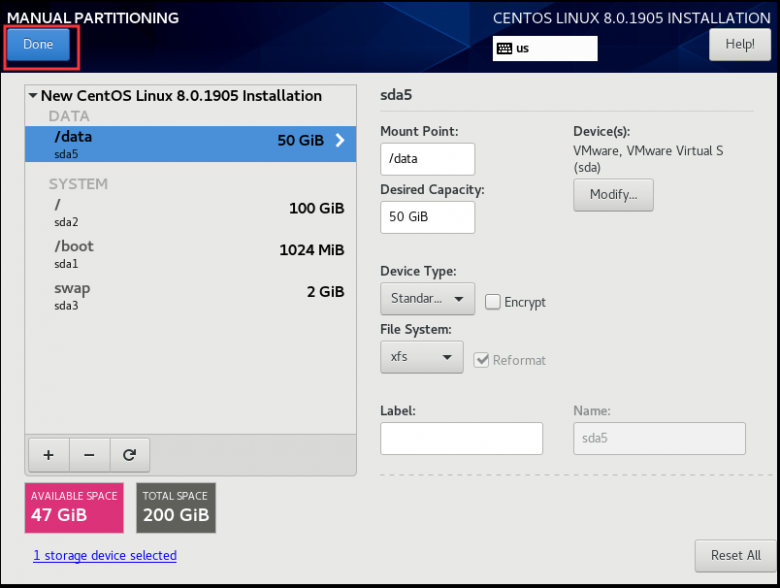The image size is (780, 588).
Task: Click the reload storage configuration icon
Action: click(129, 454)
